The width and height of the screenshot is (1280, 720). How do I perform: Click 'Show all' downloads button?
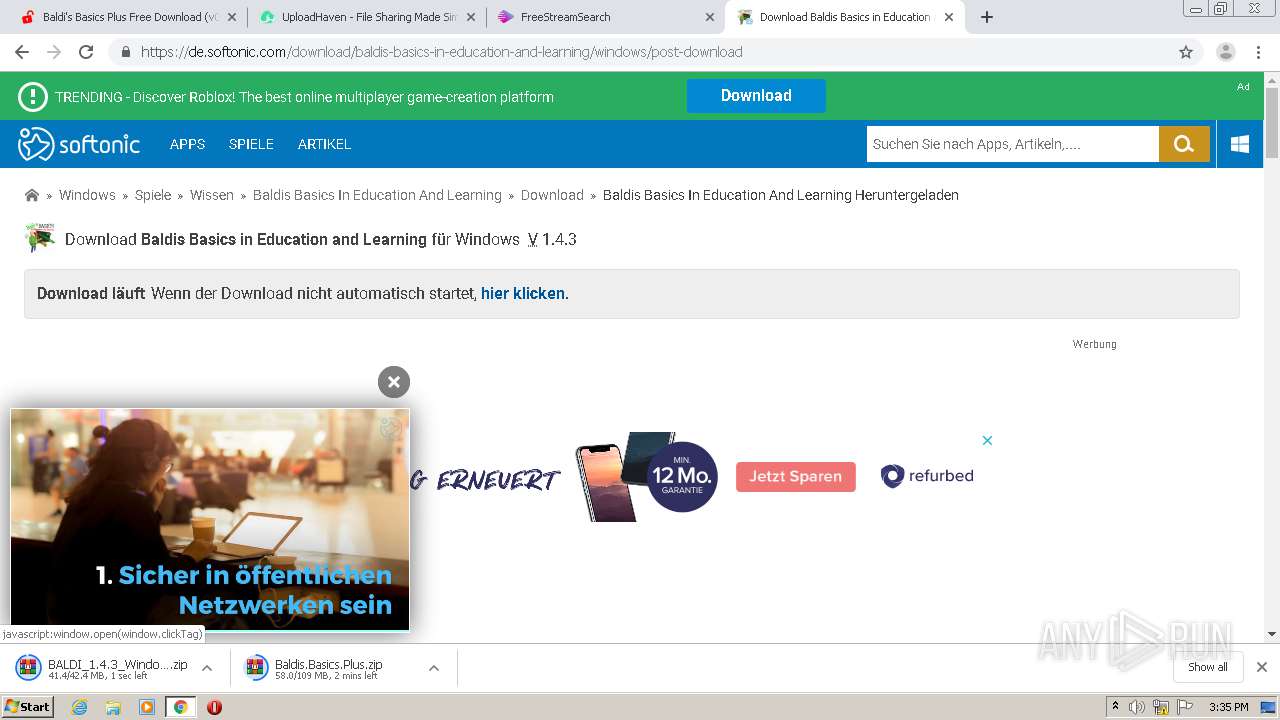click(x=1207, y=667)
